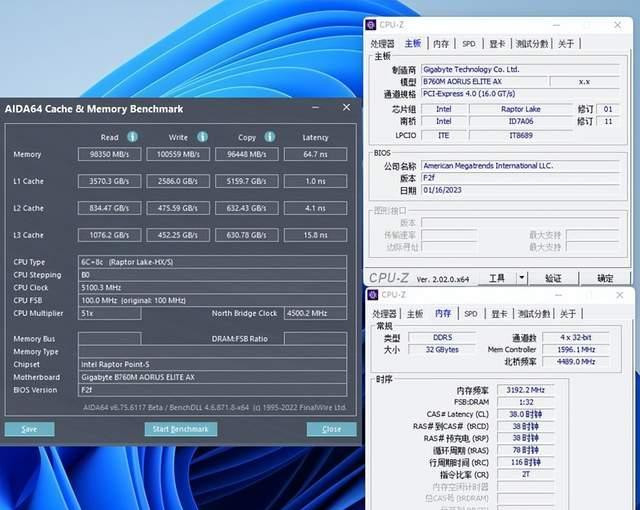Open 内存 tab in top CPU-Z window
This screenshot has height=510, width=640.
(441, 44)
